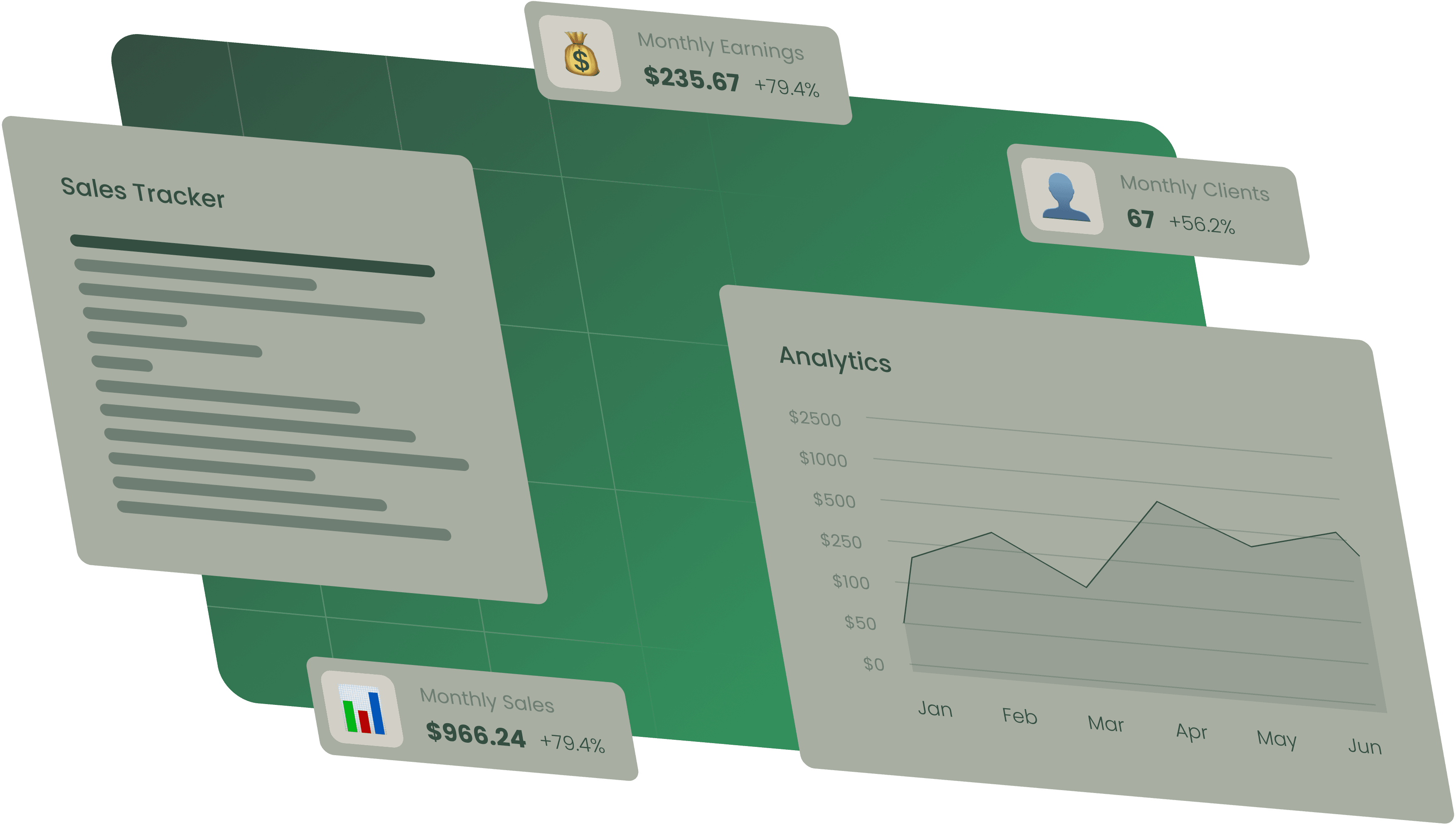Click the 67 clients value
Viewport: 1456px width, 825px height.
[x=1140, y=219]
